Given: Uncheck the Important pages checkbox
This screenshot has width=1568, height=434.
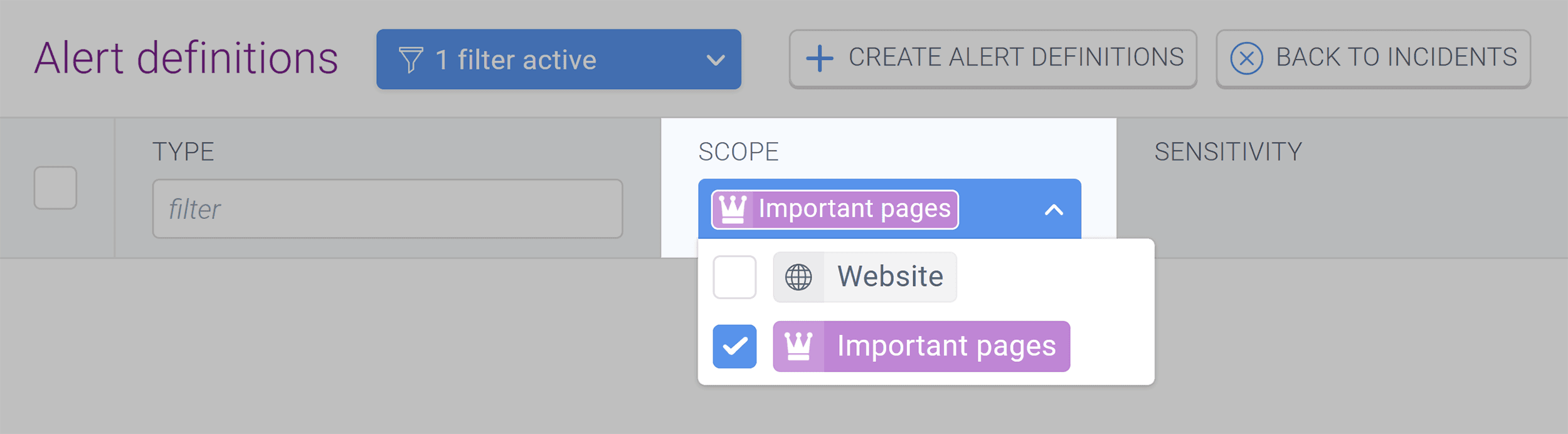Looking at the screenshot, I should click(735, 345).
